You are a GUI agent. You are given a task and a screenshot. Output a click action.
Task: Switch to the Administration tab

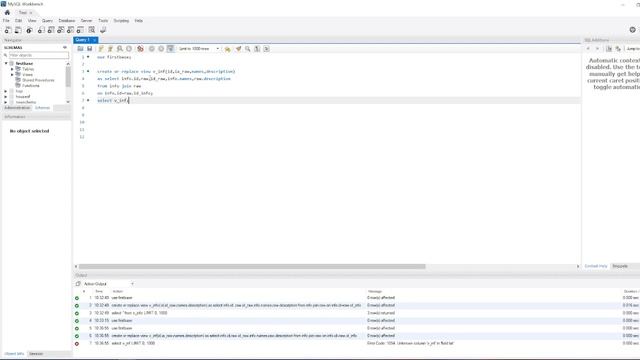[x=17, y=108]
